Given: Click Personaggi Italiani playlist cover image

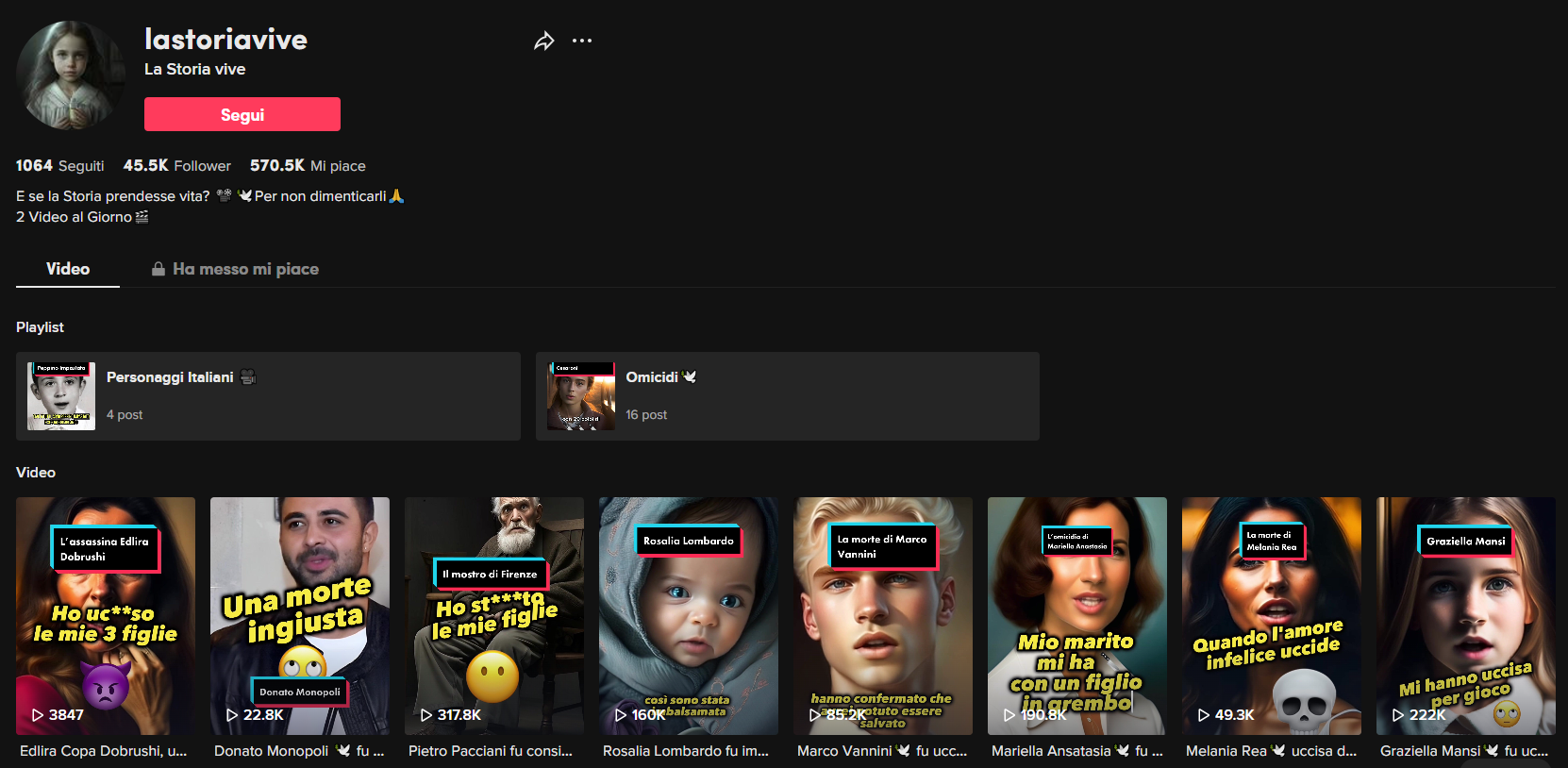Looking at the screenshot, I should pyautogui.click(x=61, y=396).
